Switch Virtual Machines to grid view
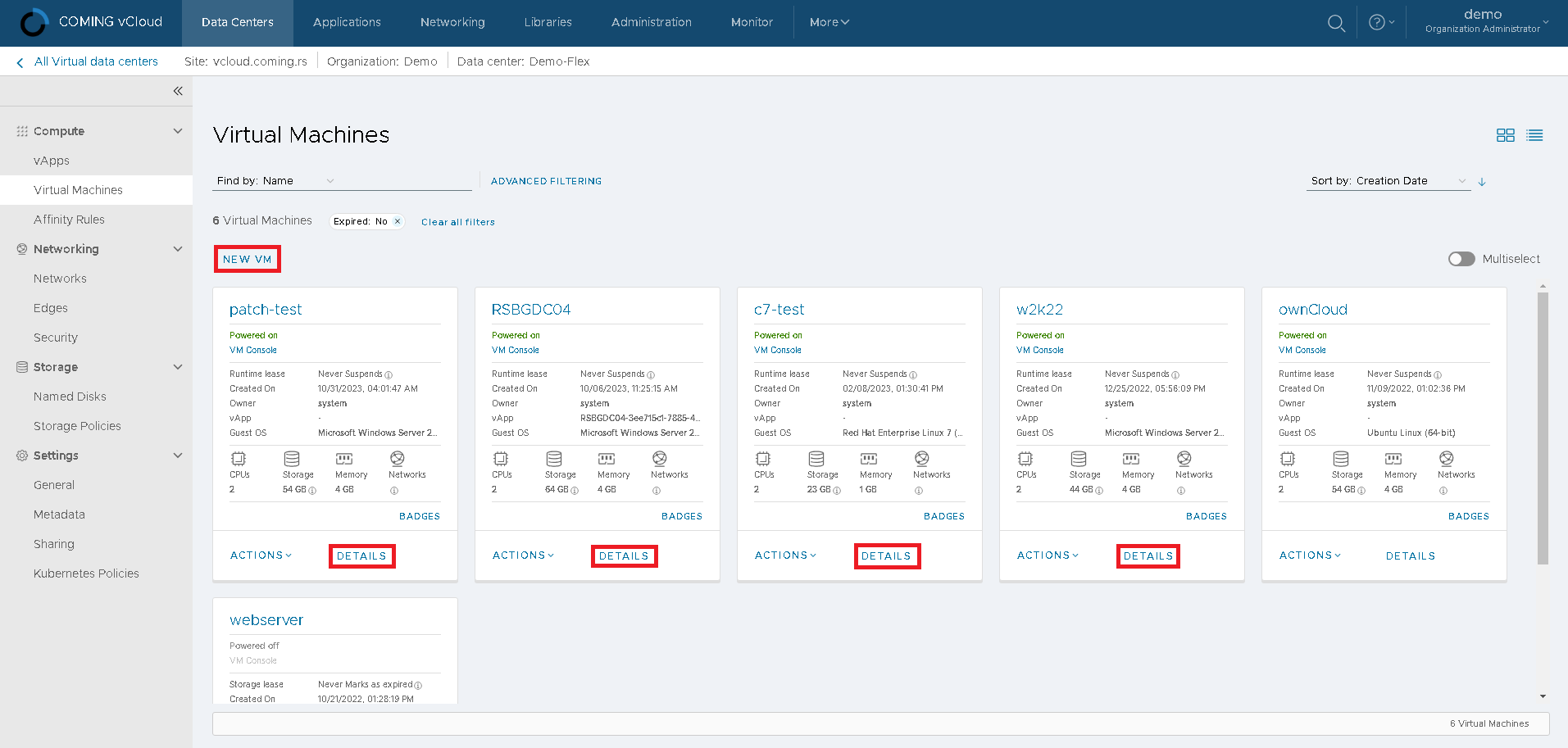The image size is (1568, 748). click(1506, 134)
